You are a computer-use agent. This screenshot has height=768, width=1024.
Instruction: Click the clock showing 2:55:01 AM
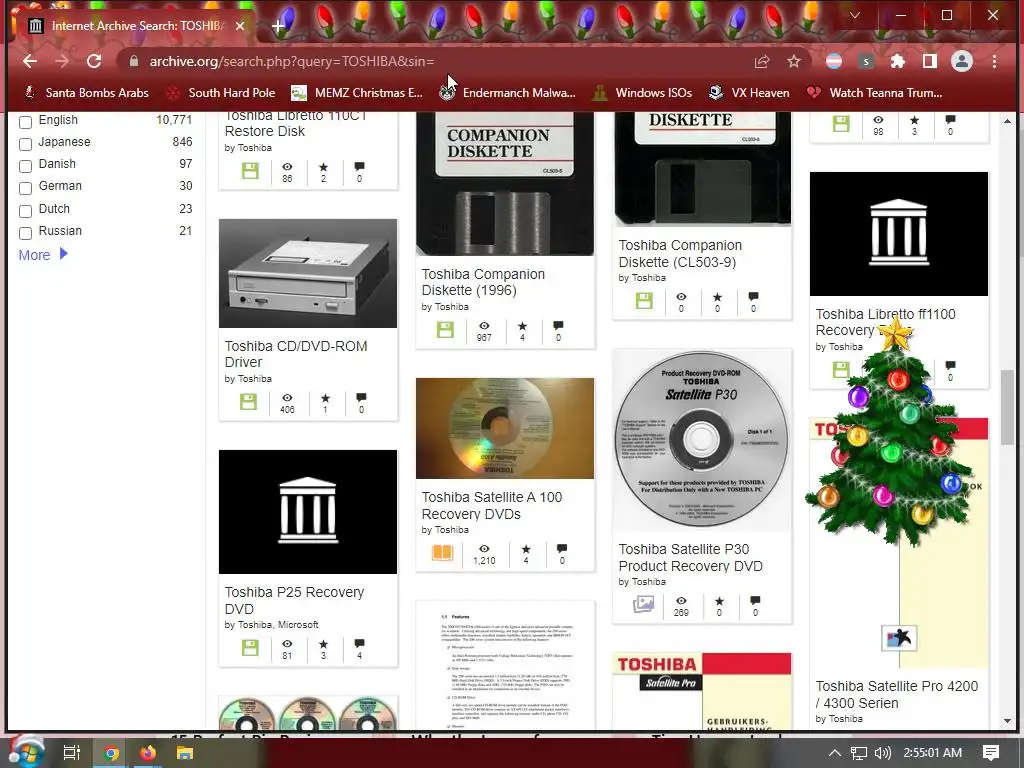(933, 753)
